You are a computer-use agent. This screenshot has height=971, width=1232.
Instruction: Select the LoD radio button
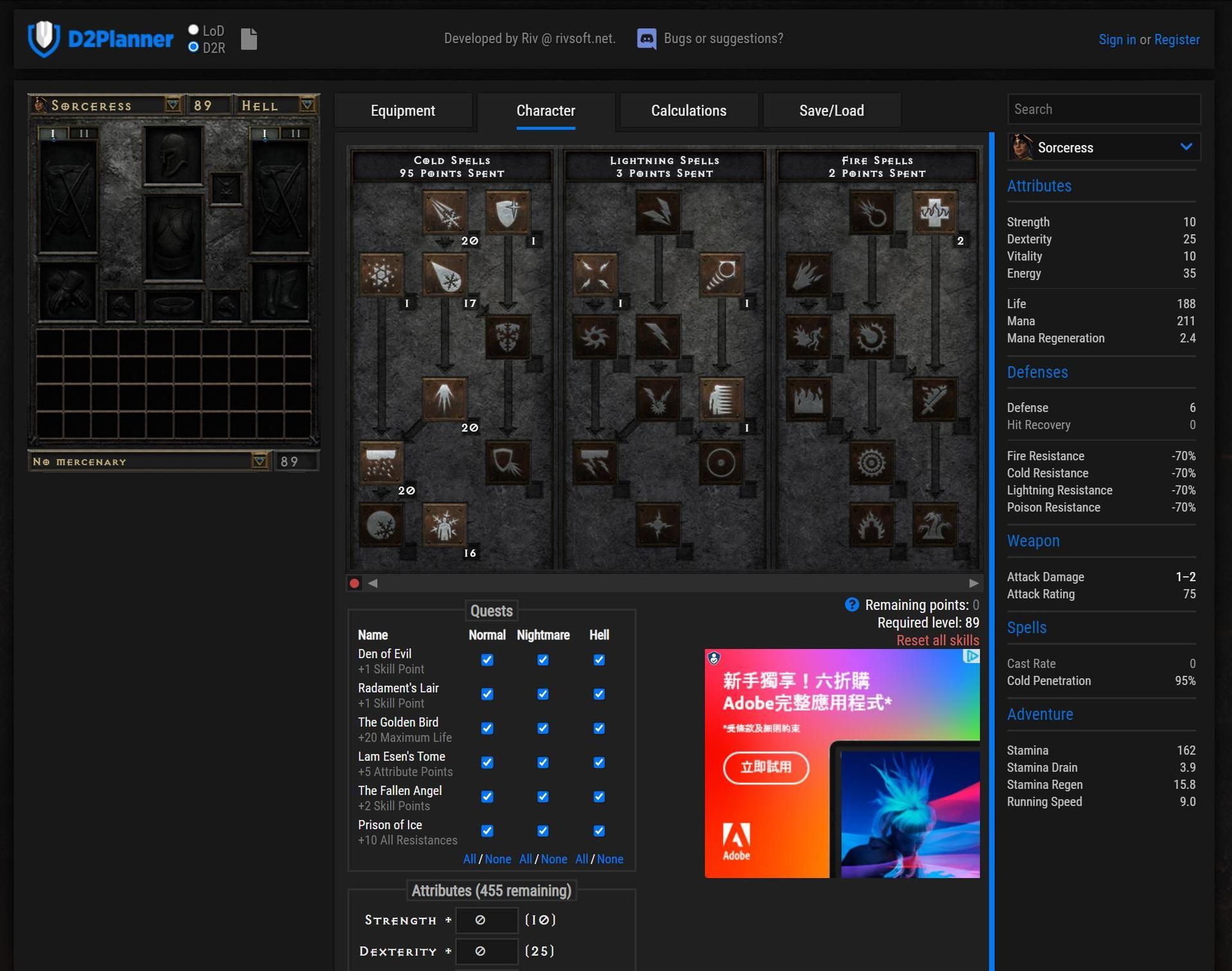[x=193, y=30]
